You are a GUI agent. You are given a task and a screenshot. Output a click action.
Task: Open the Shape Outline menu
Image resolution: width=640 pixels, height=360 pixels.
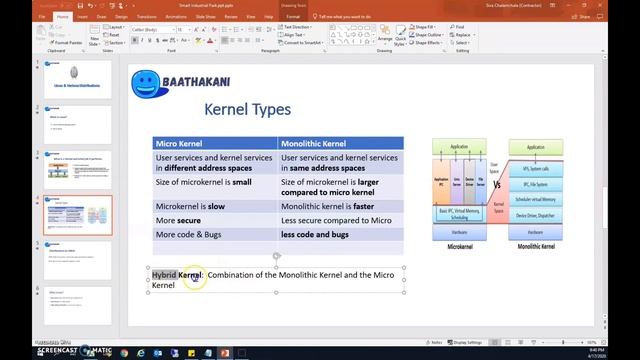click(427, 35)
